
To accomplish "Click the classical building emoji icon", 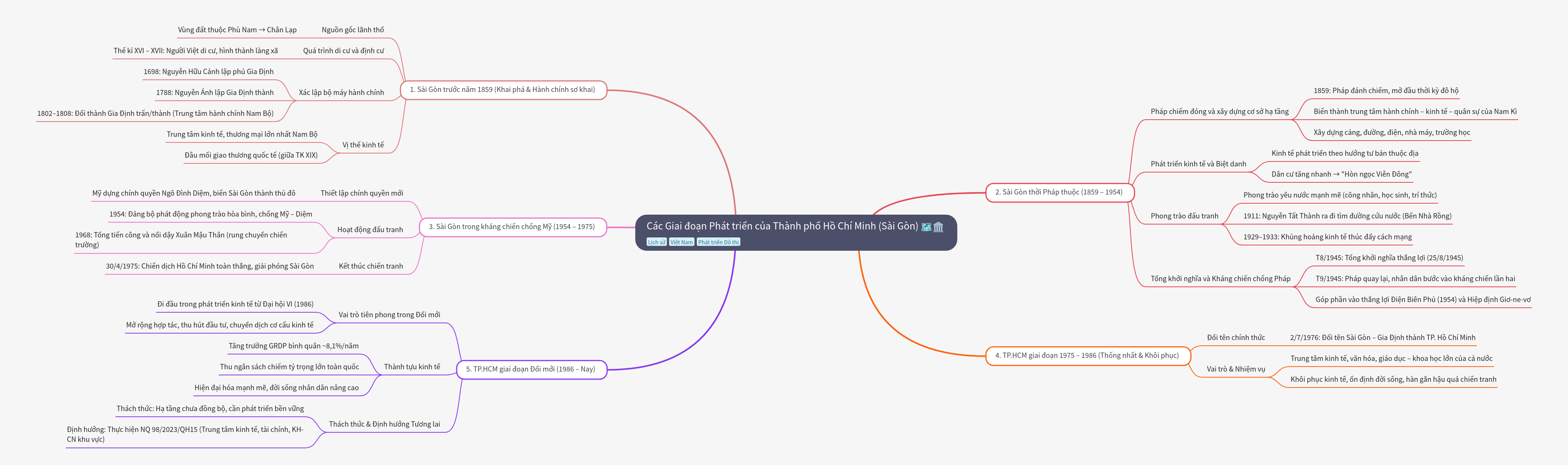I will (x=938, y=226).
